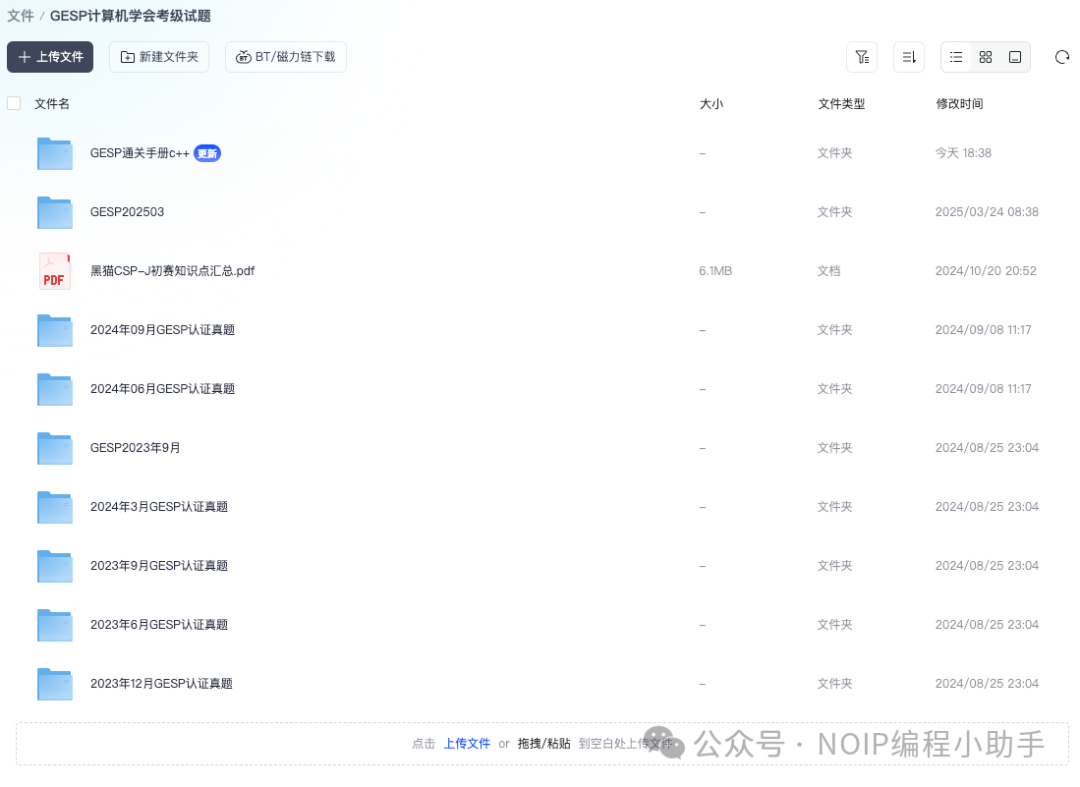
Task: Switch to list view icon
Action: click(x=956, y=57)
